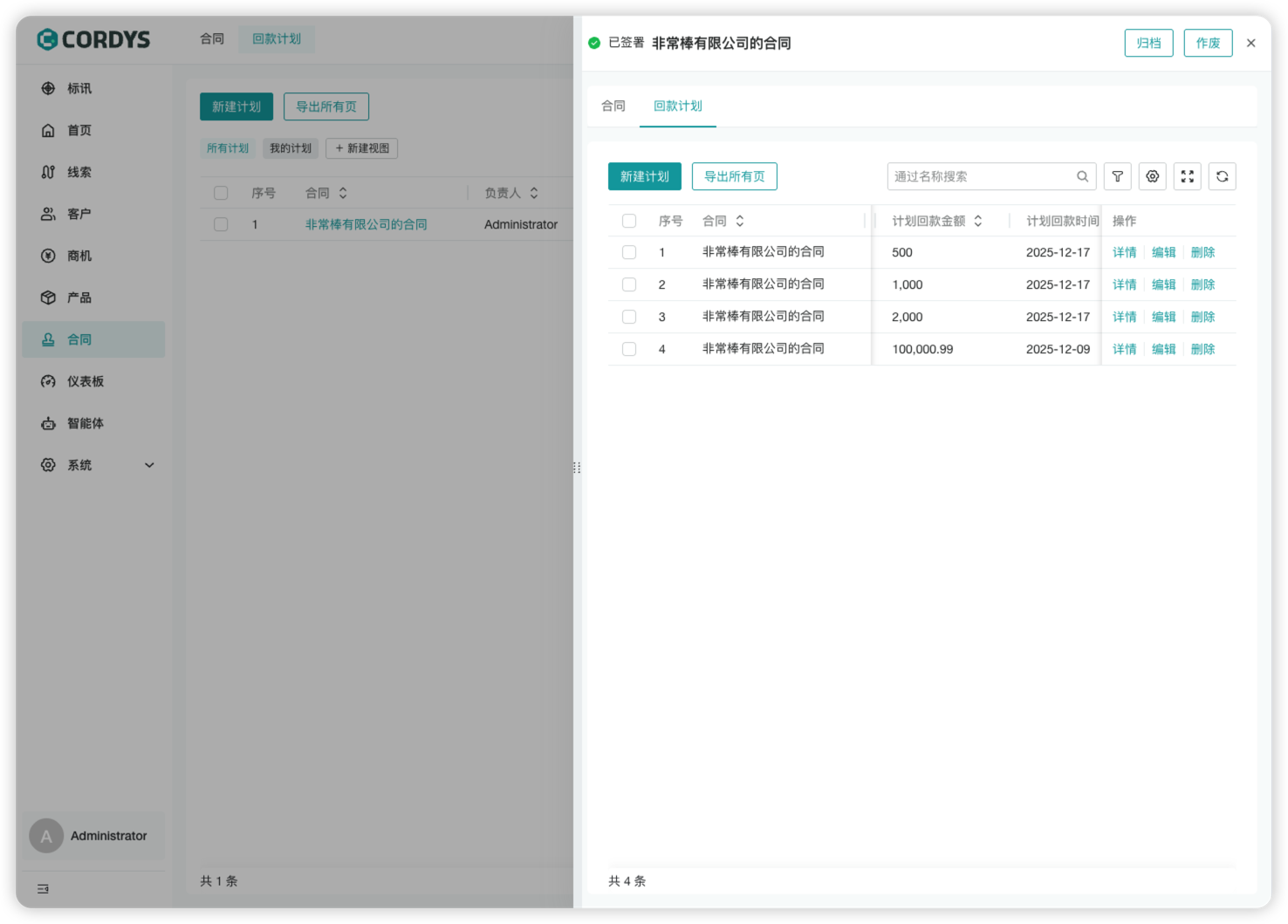Image resolution: width=1288 pixels, height=924 pixels.
Task: Select 客户 from the left navigation
Action: [x=79, y=214]
